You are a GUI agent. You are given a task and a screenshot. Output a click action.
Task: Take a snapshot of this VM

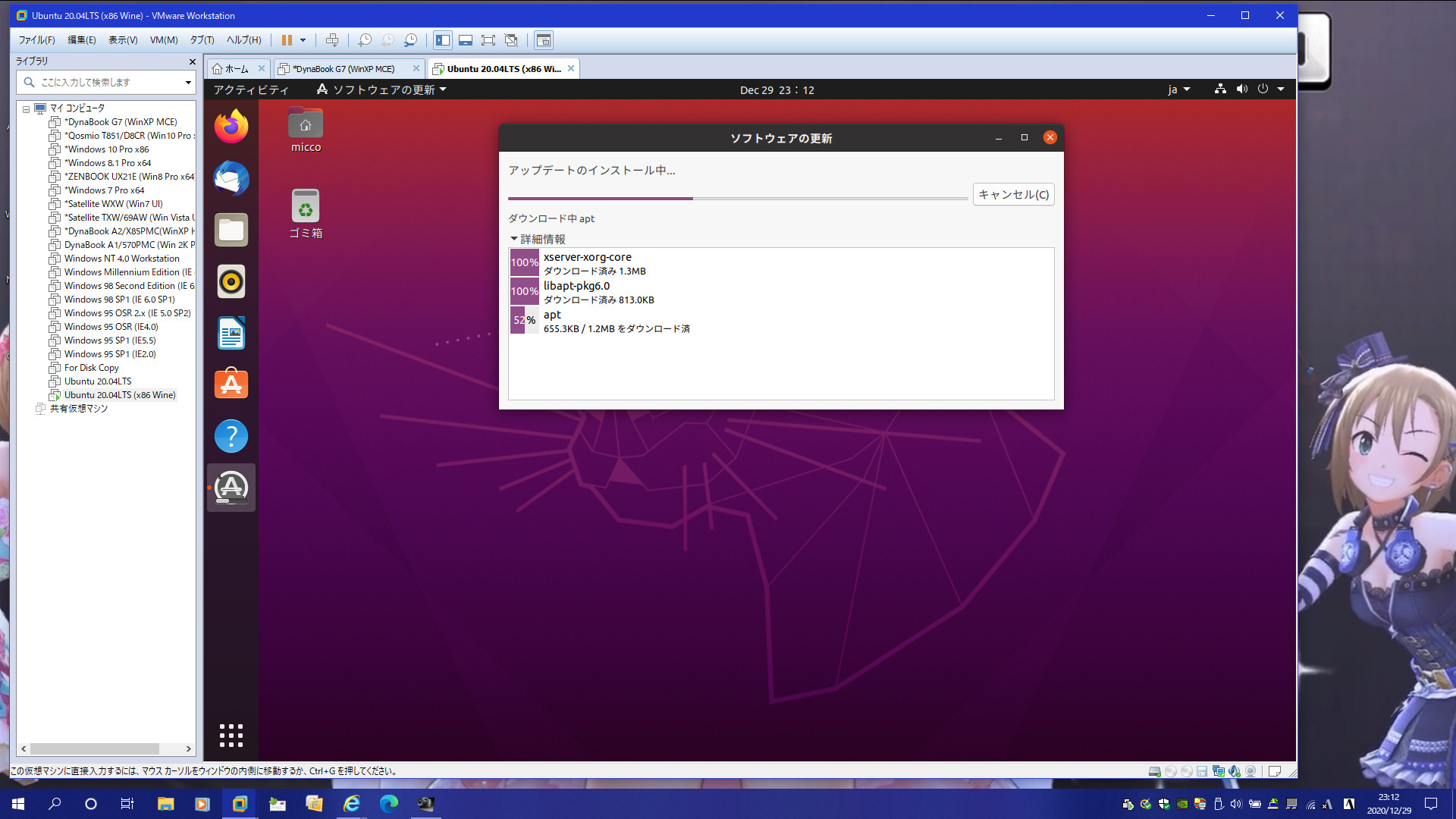(x=365, y=40)
